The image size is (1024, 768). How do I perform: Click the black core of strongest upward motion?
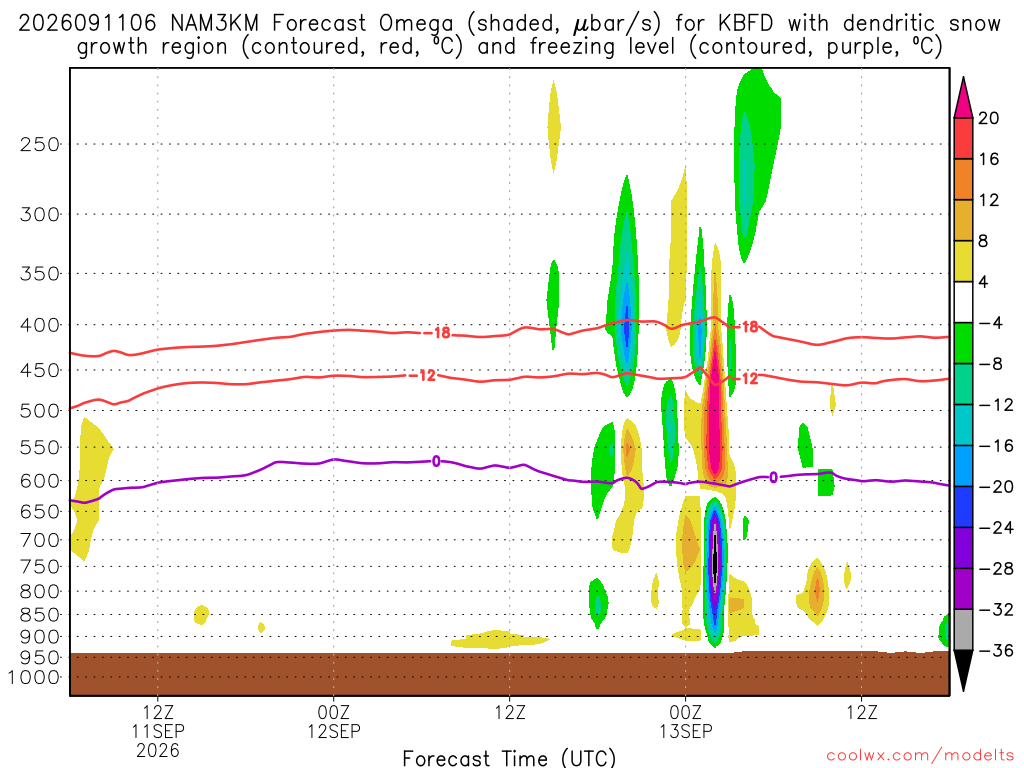pos(715,560)
